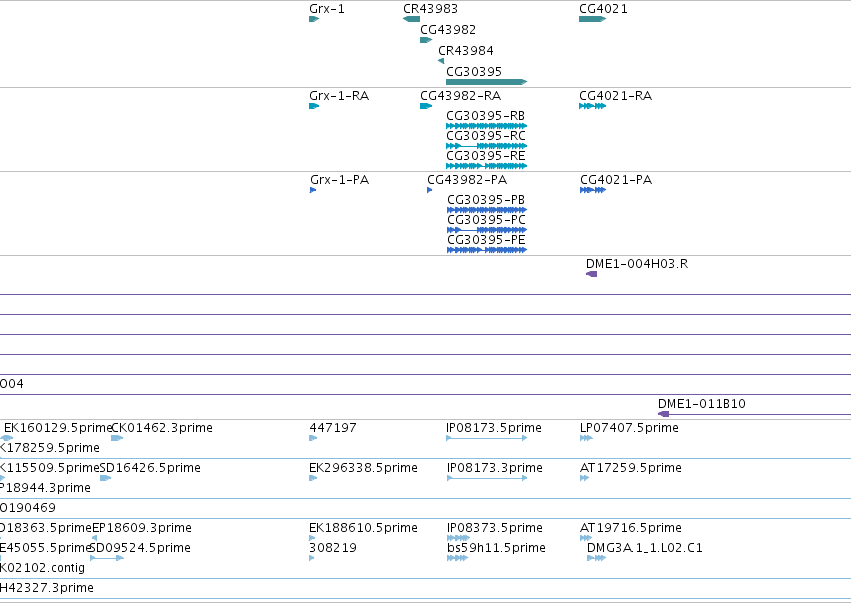This screenshot has height=603, width=851.
Task: Select the SD09524.5prime EST label
Action: pyautogui.click(x=140, y=548)
